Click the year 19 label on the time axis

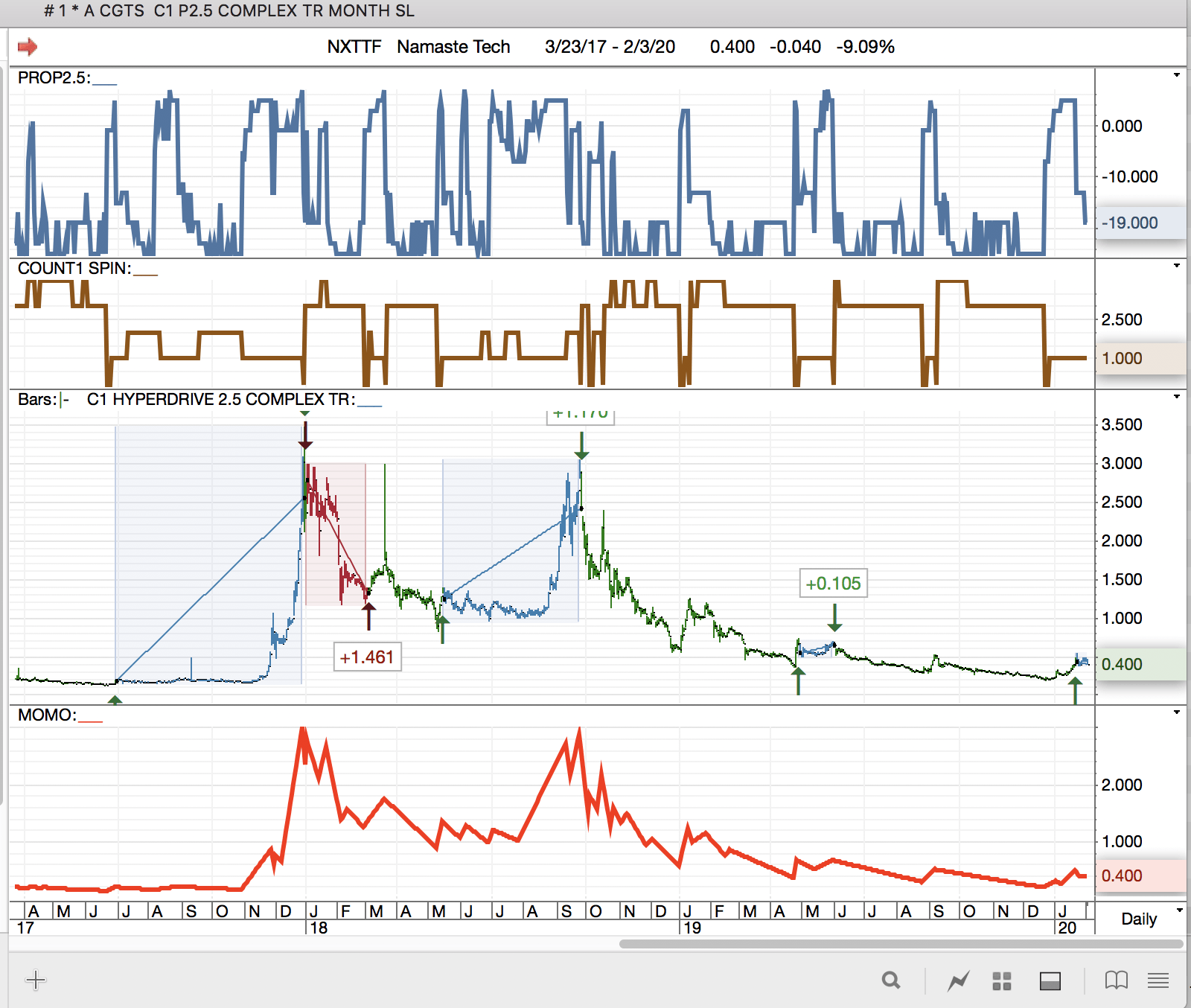pos(692,928)
